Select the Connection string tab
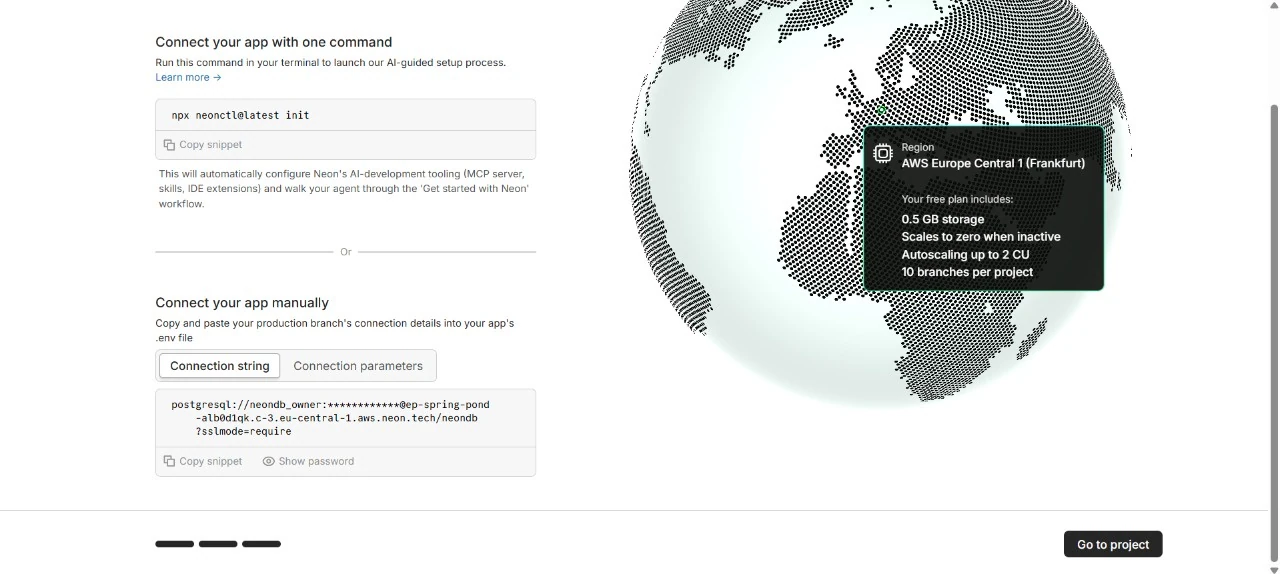1280x574 pixels. coord(219,366)
